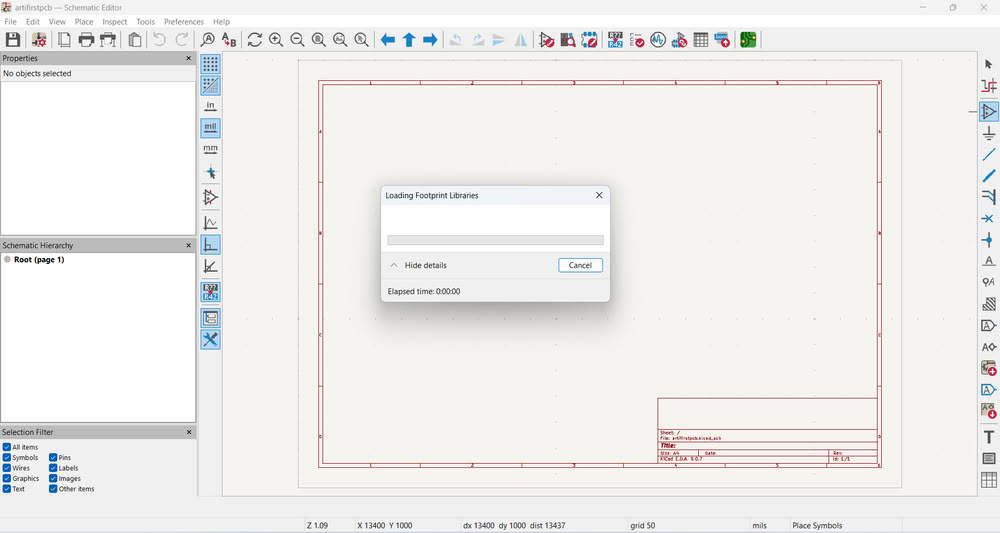Image resolution: width=1000 pixels, height=533 pixels.
Task: Open Schematic Setup from toolbar
Action: coord(39,40)
